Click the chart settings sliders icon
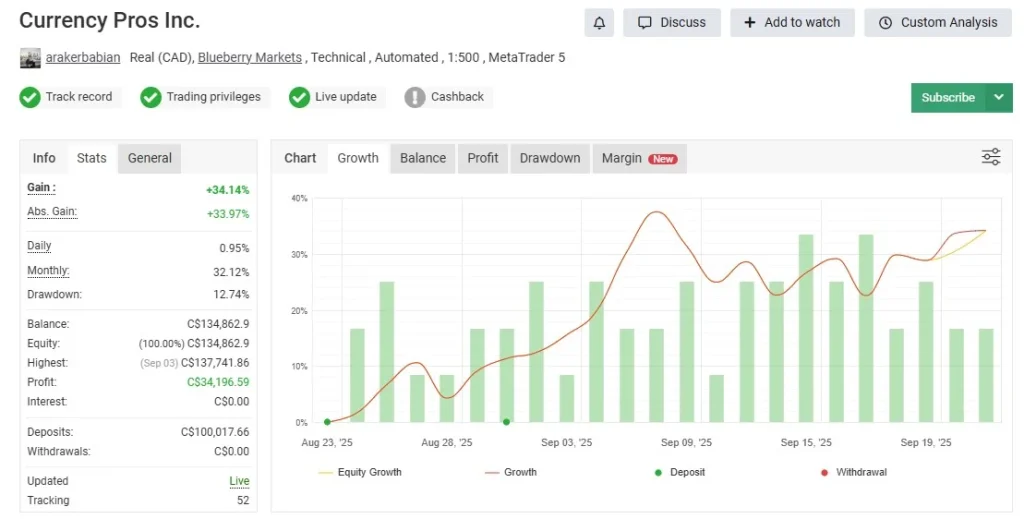The width and height of the screenshot is (1024, 519). point(990,157)
